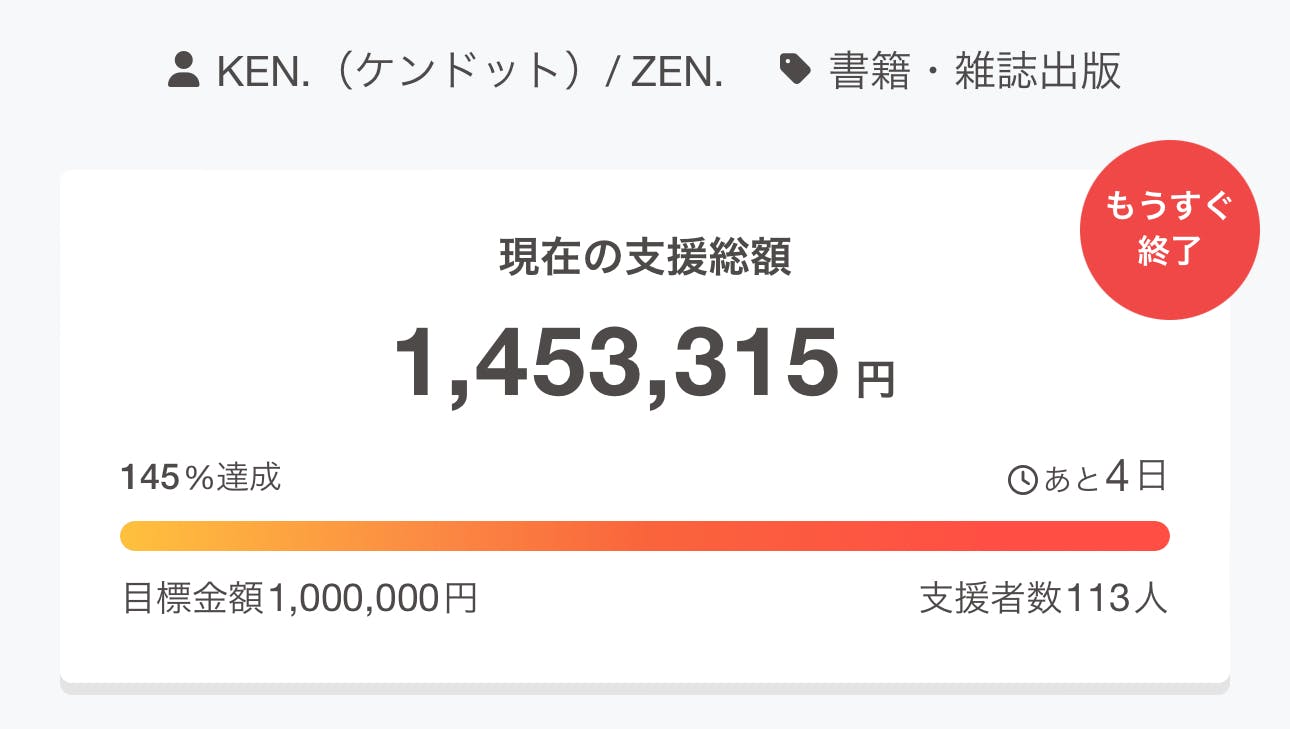
Task: Click the person icon beside KEN.
Action: tap(184, 71)
